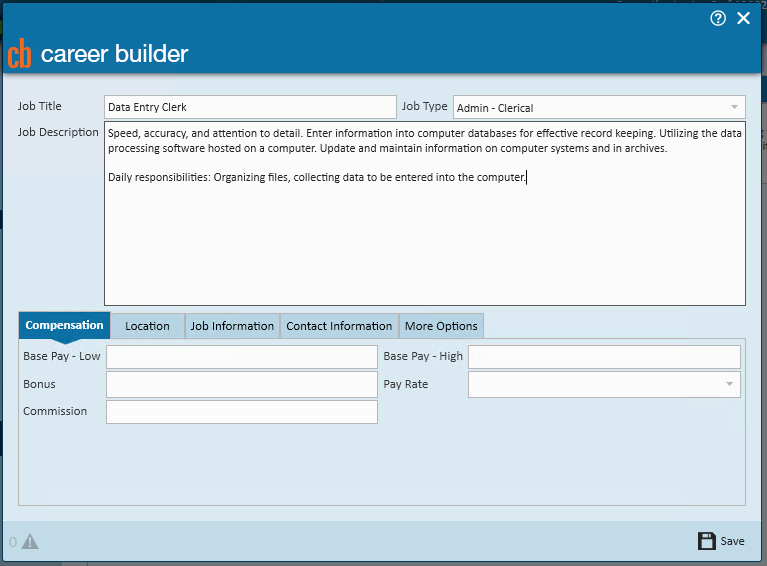
Task: Expand the Pay Rate dropdown
Action: pyautogui.click(x=604, y=385)
